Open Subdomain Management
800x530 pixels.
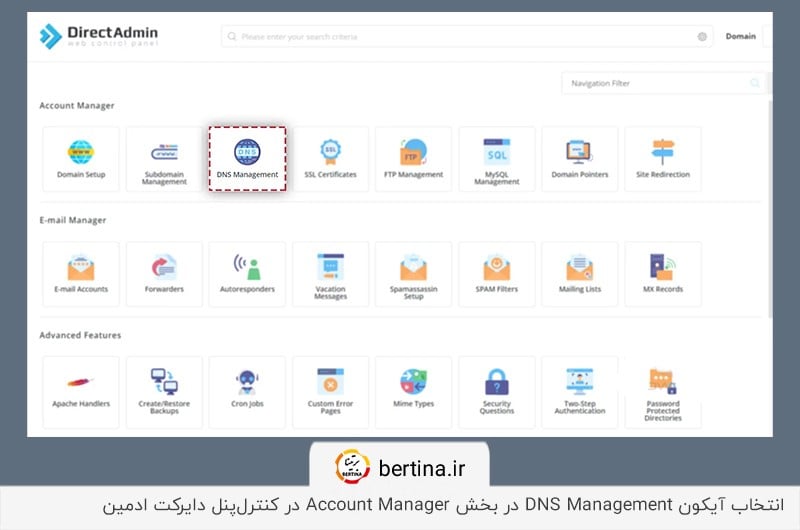point(164,159)
